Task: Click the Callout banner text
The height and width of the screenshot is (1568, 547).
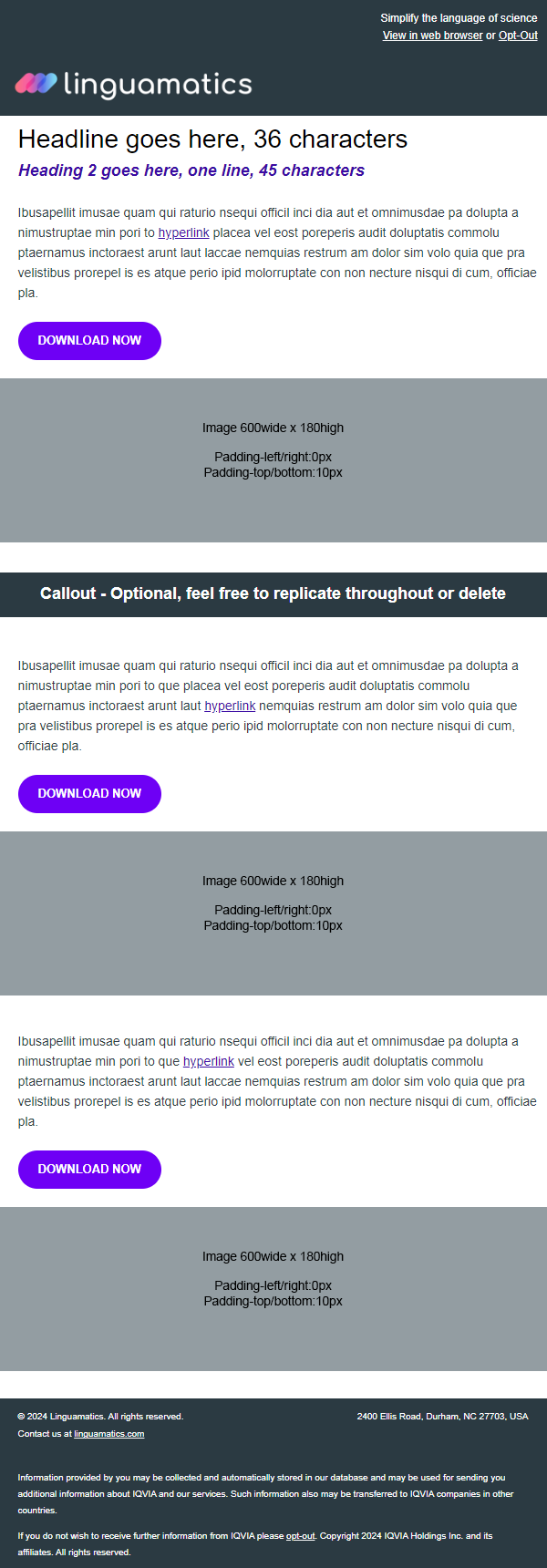Action: click(x=273, y=593)
